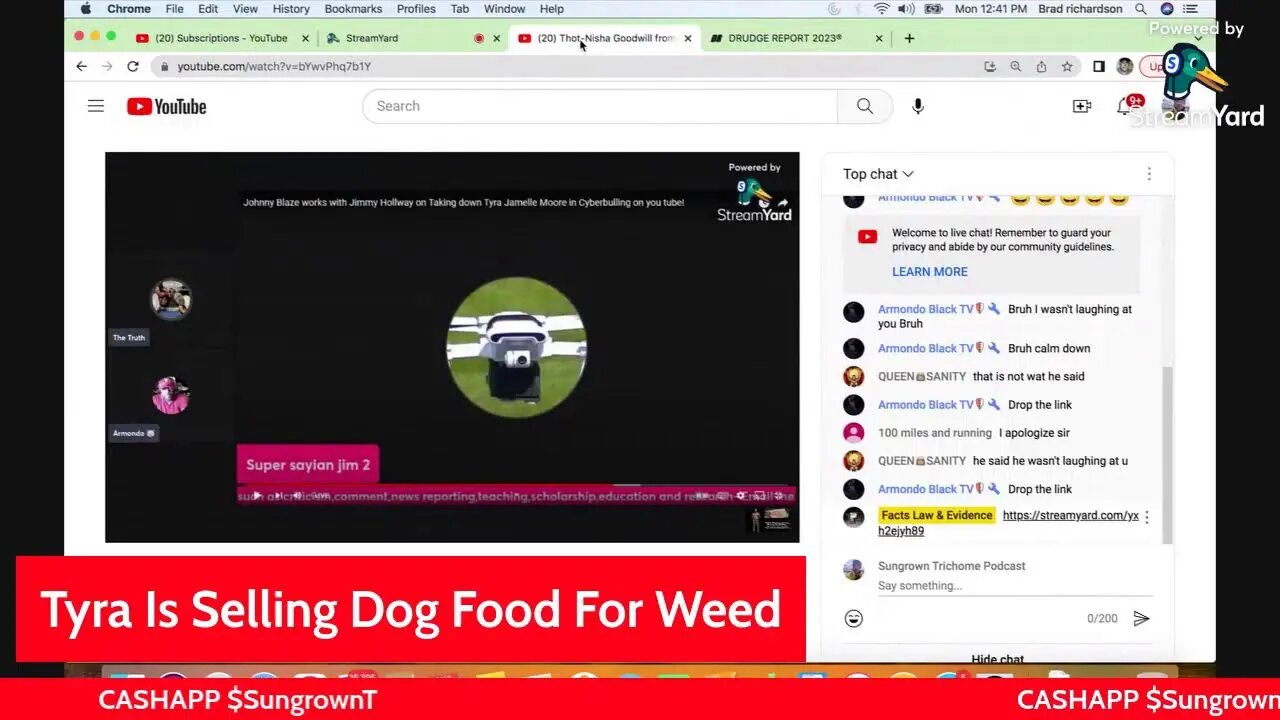The image size is (1280, 720).
Task: Click the chat message 'I apologize sir'
Action: [x=1034, y=433]
